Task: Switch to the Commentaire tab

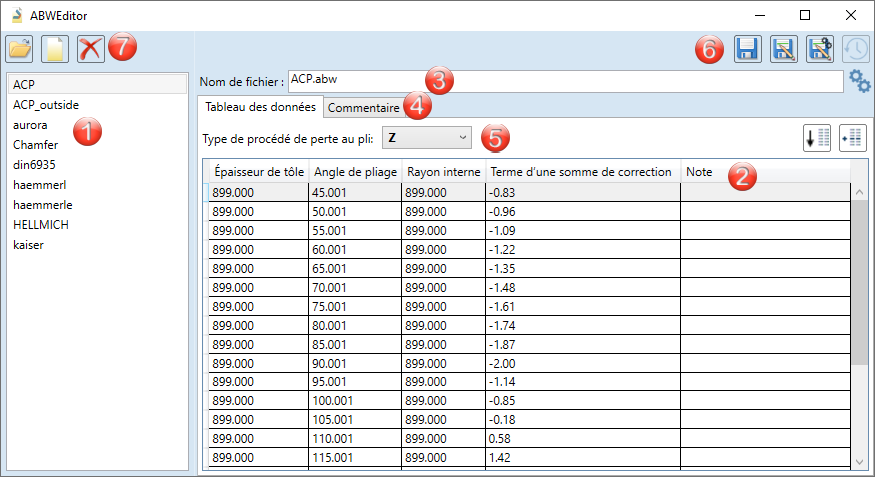Action: click(x=363, y=108)
